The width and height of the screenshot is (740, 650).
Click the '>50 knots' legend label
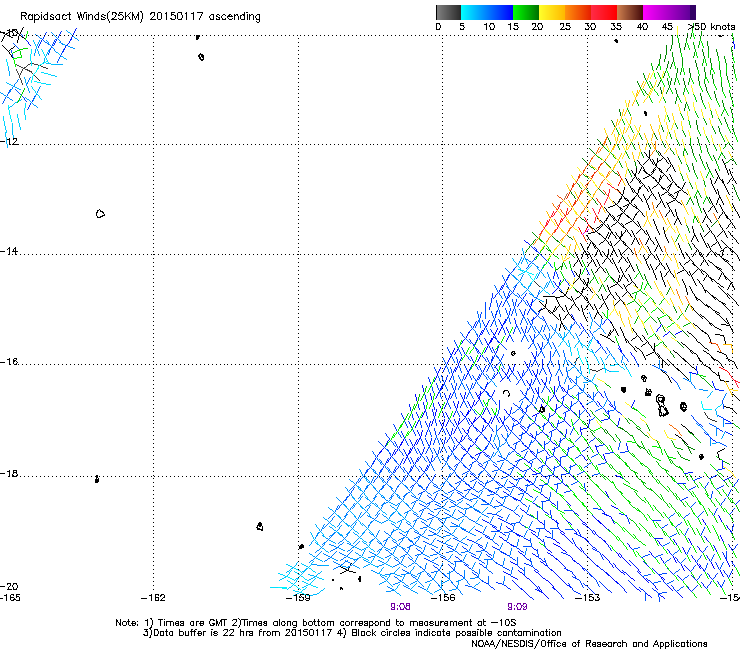(712, 27)
